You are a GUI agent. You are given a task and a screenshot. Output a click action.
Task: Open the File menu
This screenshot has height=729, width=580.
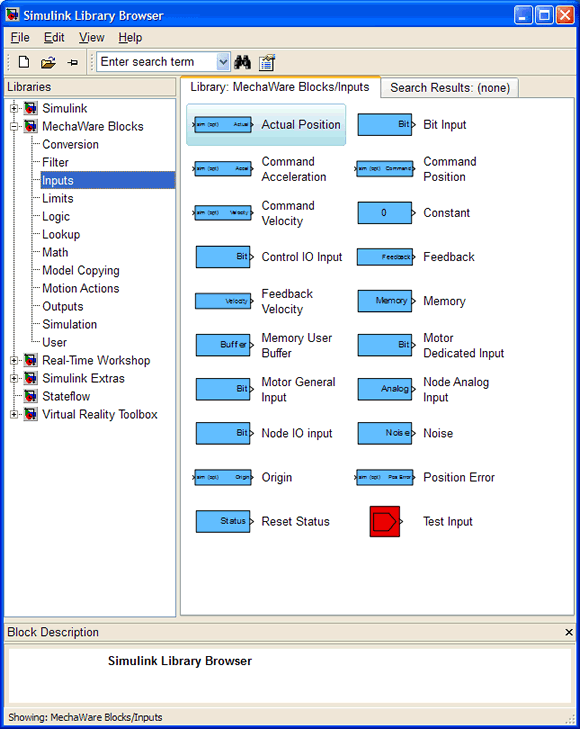(20, 38)
